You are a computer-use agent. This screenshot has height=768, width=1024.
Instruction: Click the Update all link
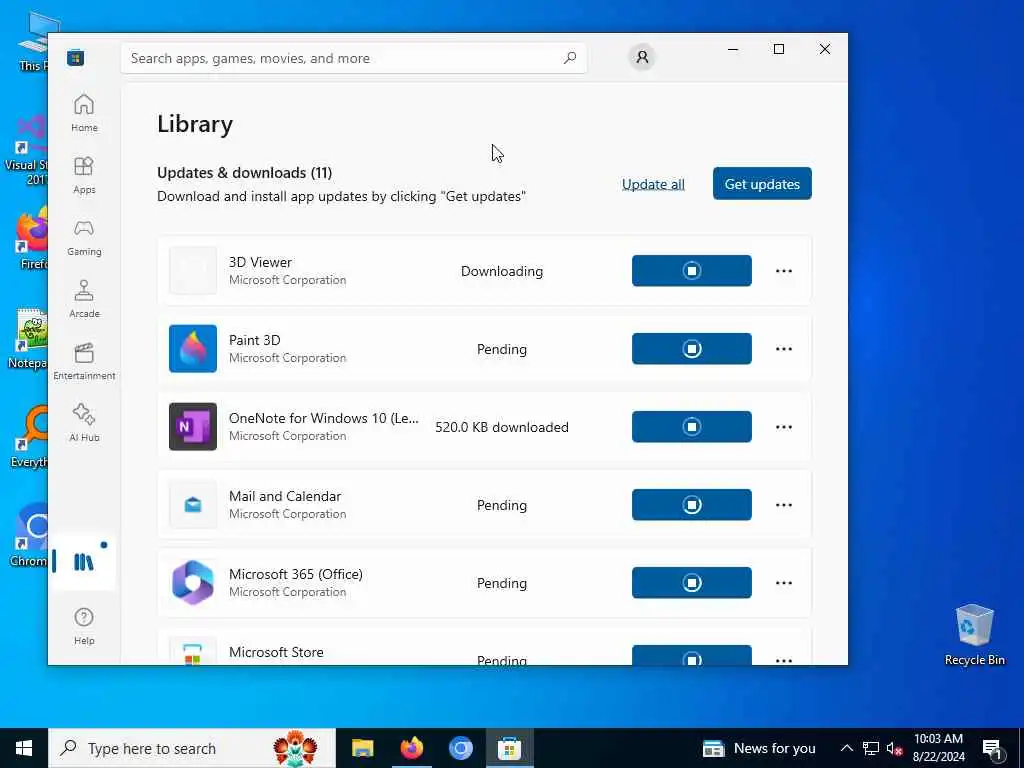point(653,184)
